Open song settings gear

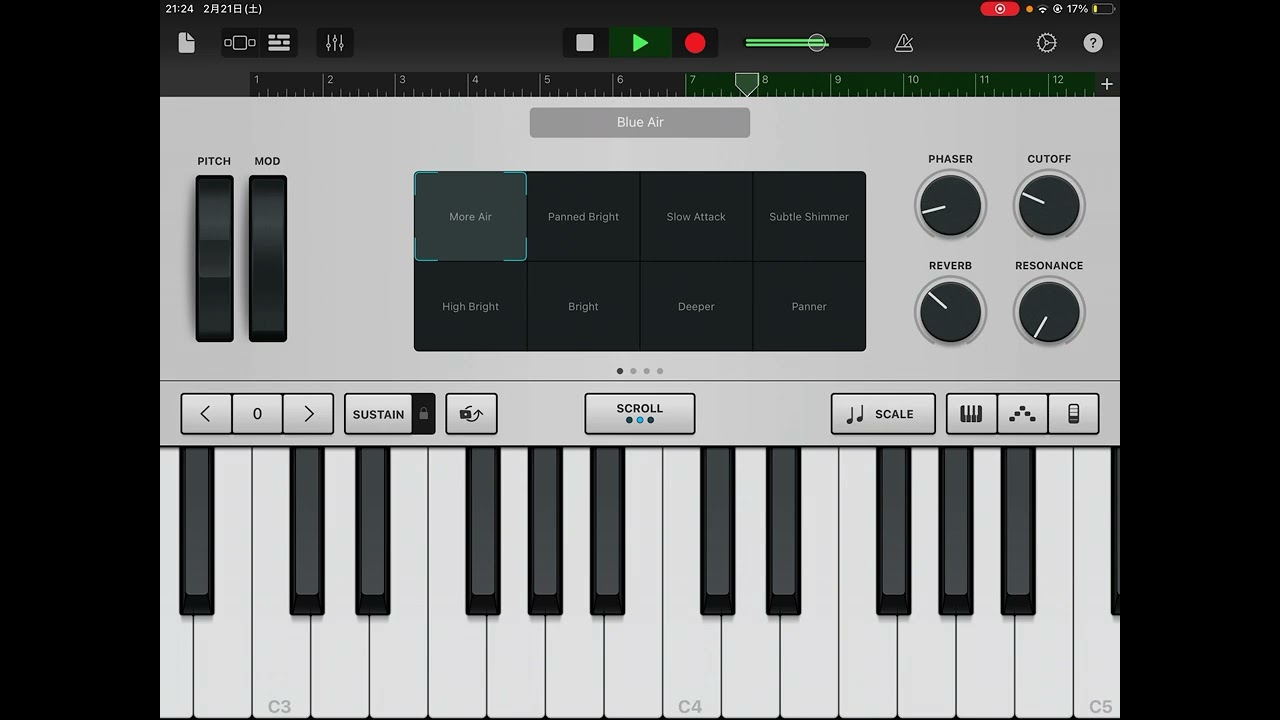point(1047,43)
